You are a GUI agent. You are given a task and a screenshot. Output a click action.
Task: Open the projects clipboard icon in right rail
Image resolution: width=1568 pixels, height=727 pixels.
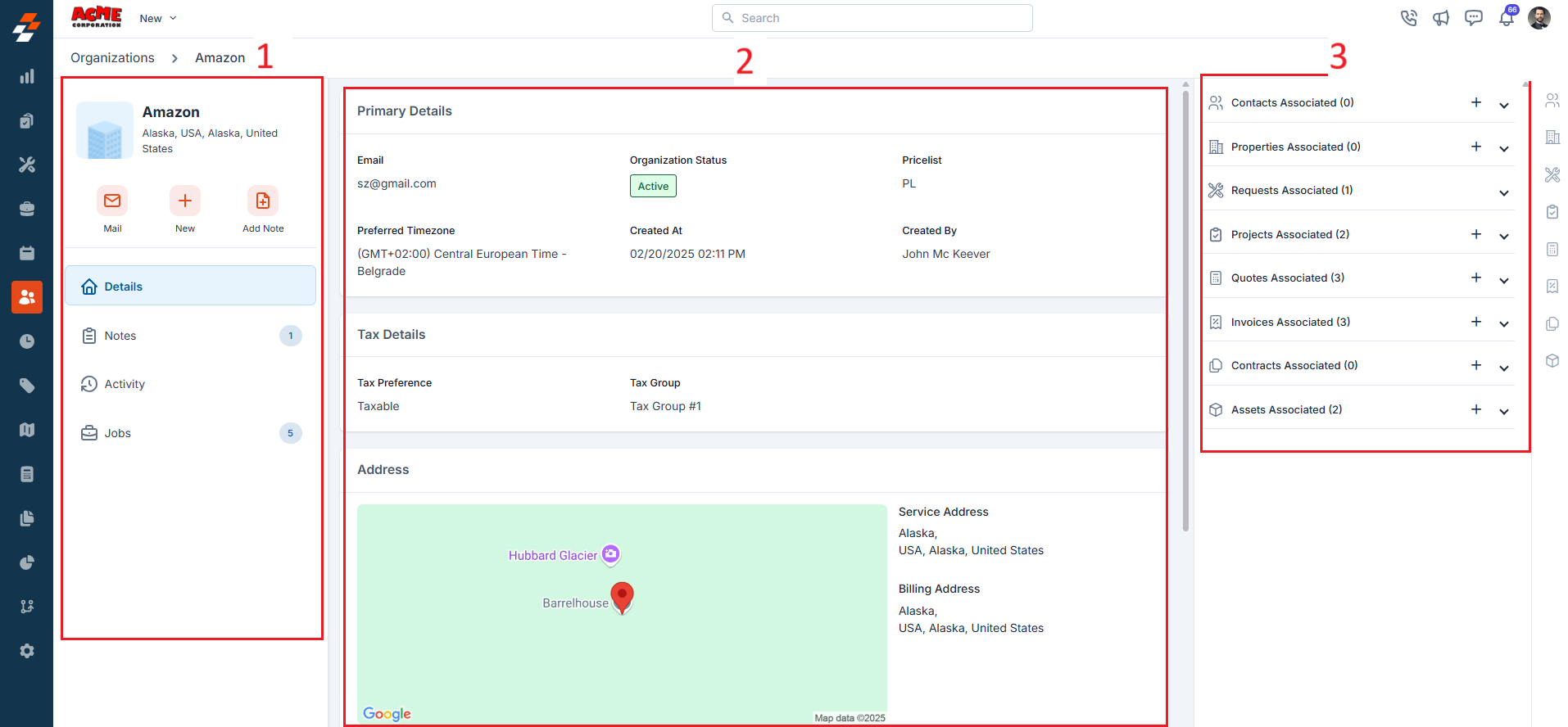pyautogui.click(x=1552, y=211)
